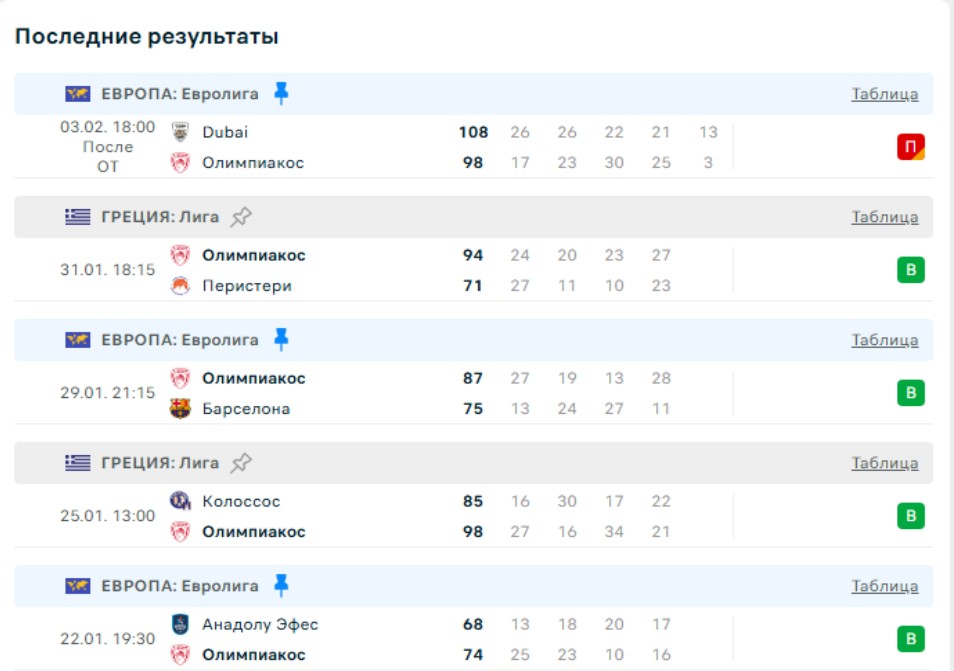Image resolution: width=954 pixels, height=671 pixels.
Task: Open Таблица link above the Перистери match
Action: [884, 217]
